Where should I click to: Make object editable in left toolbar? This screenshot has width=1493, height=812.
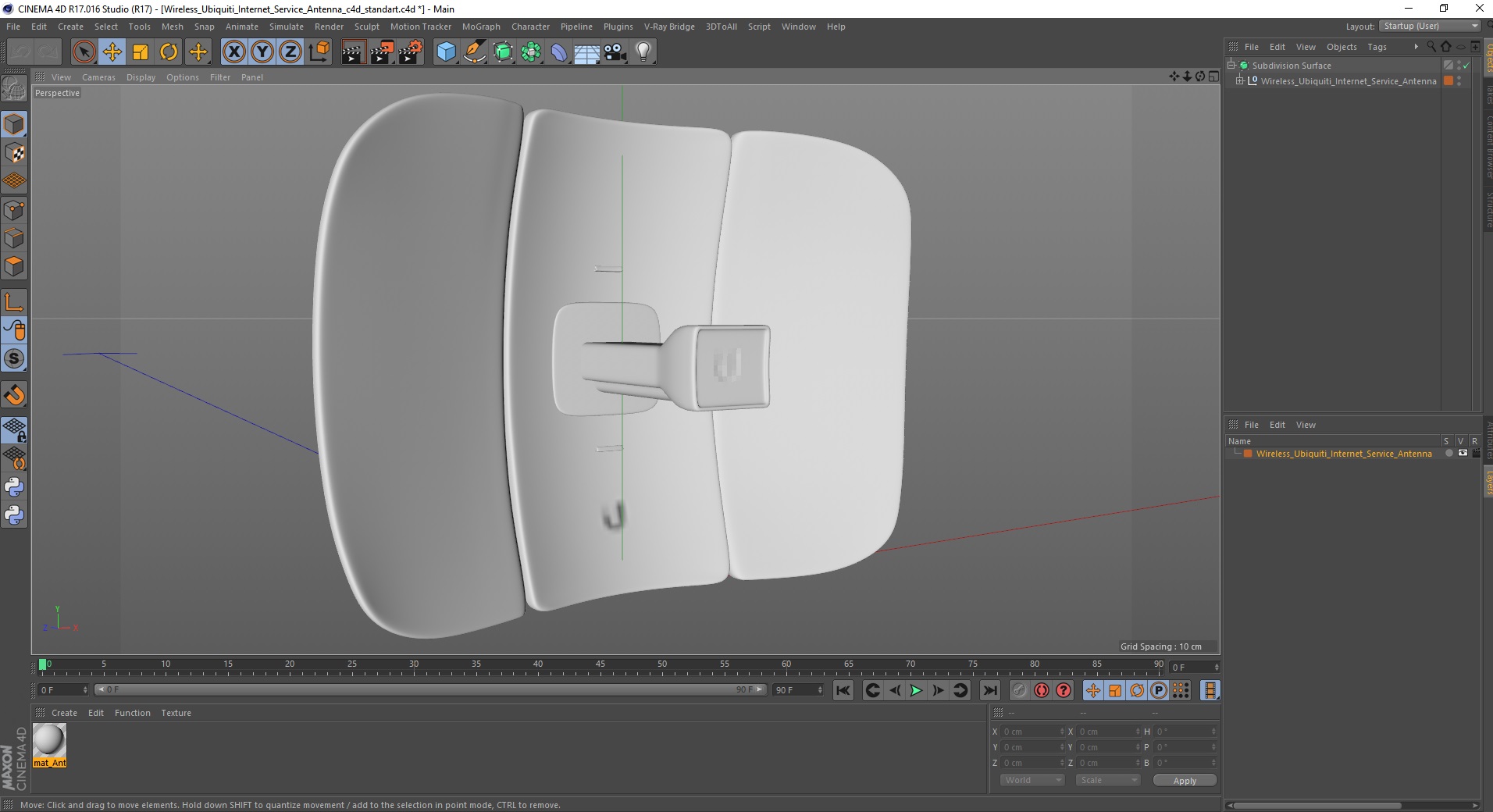click(14, 90)
